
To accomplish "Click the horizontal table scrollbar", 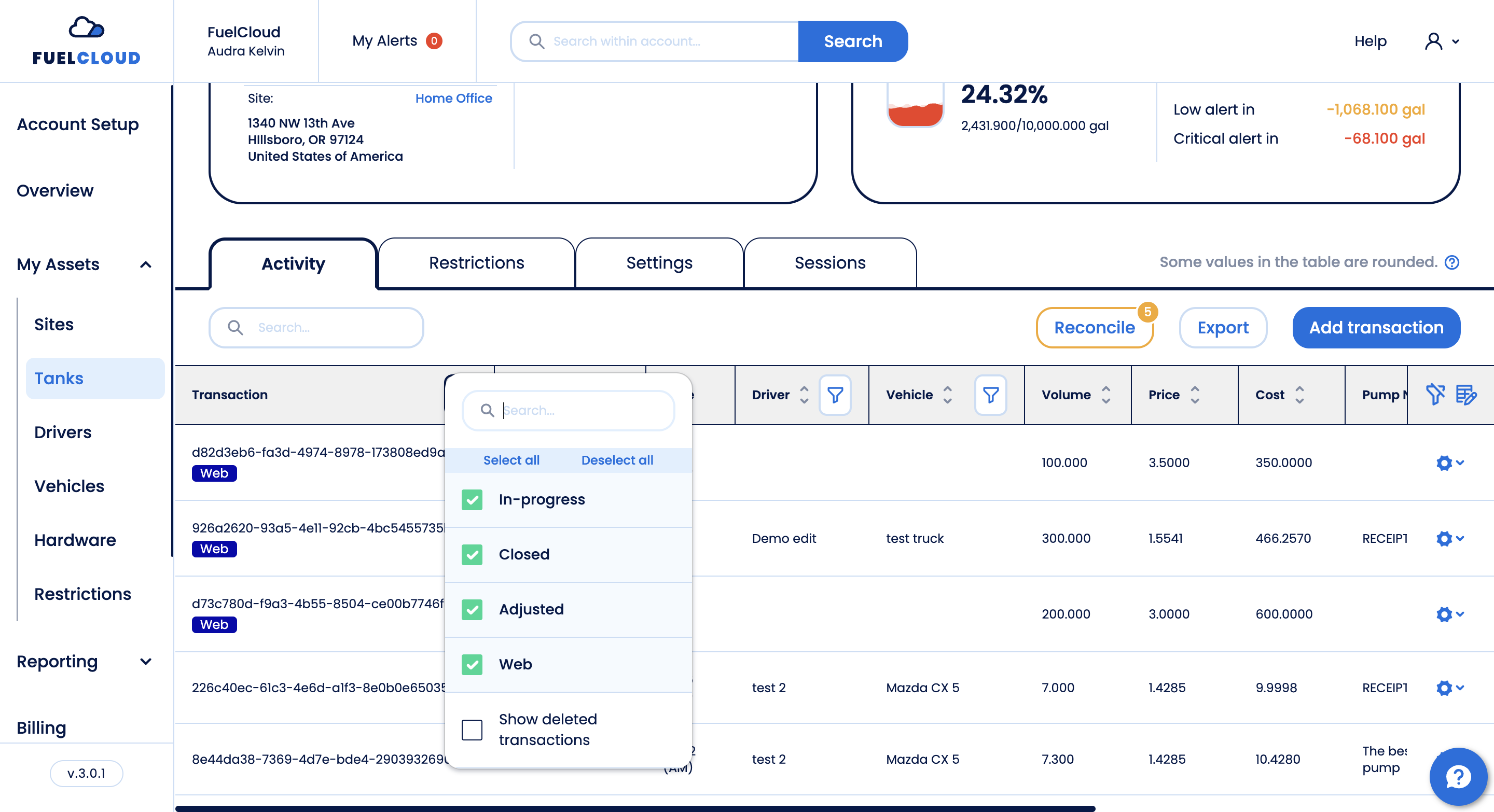I will tap(635, 808).
